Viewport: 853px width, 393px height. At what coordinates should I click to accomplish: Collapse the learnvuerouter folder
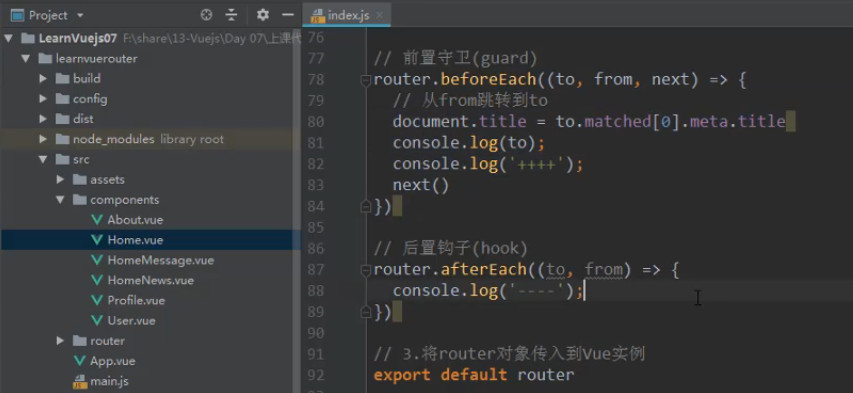(x=25, y=58)
